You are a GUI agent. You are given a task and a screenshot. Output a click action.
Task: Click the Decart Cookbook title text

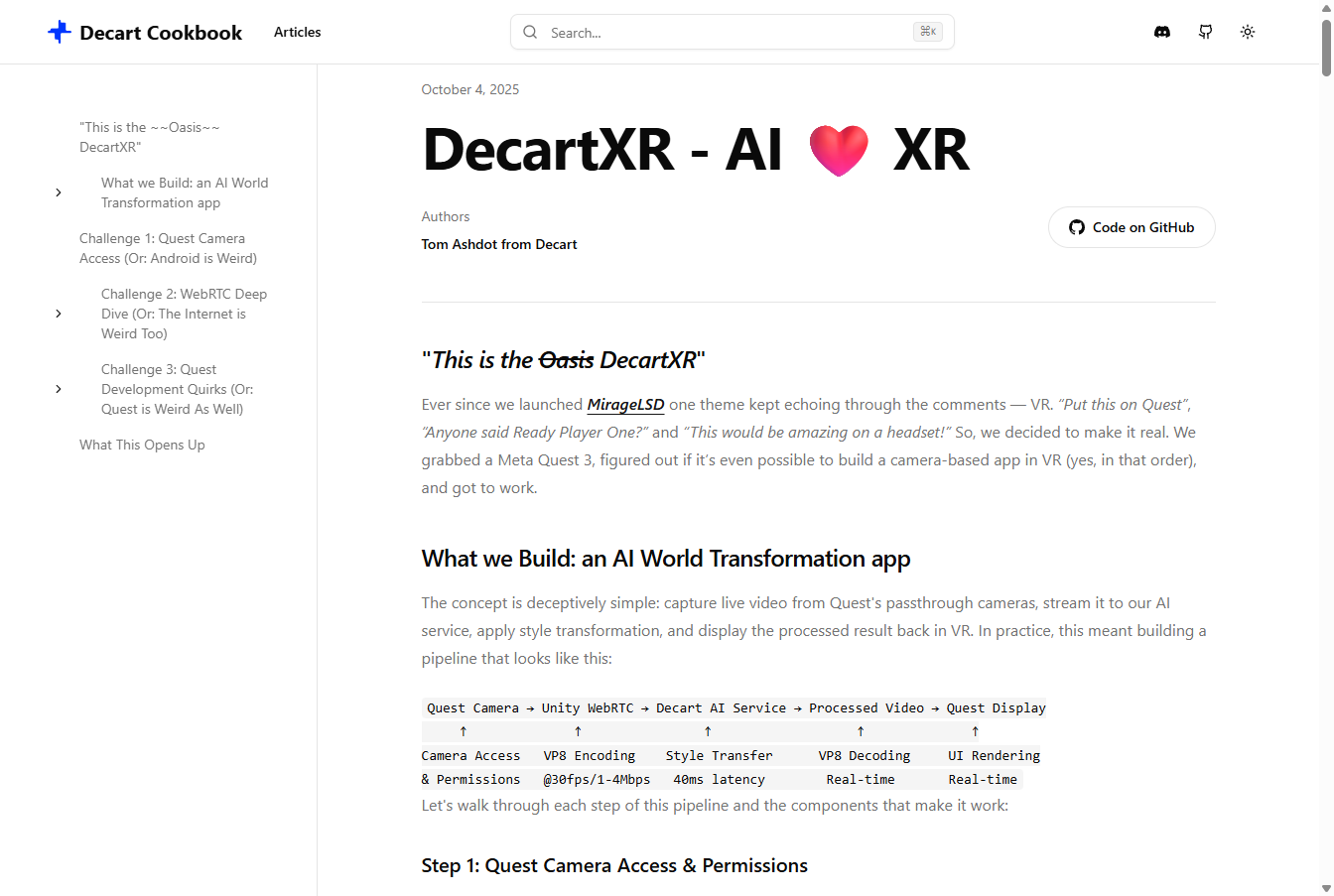click(x=161, y=33)
